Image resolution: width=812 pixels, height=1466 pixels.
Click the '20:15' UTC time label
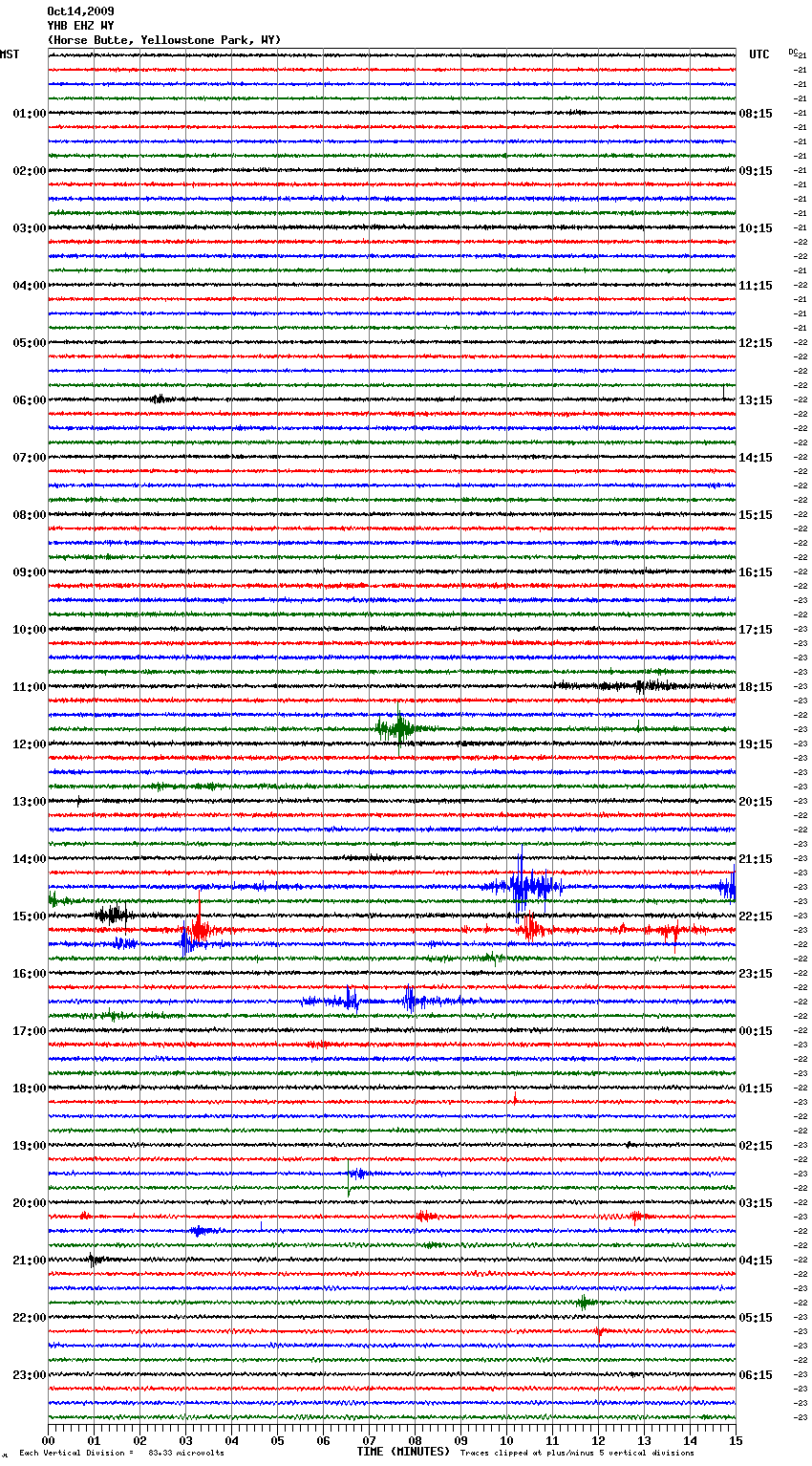point(756,802)
